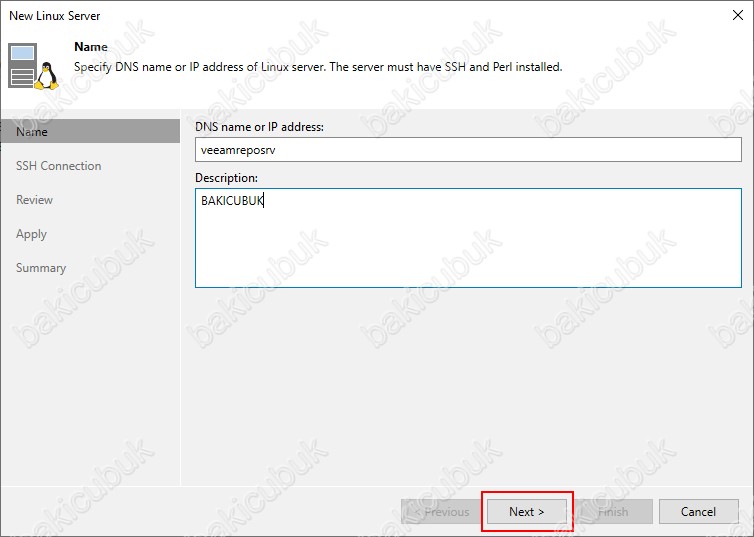Click the 'New Linux Server' title bar text
This screenshot has height=537, width=754.
pos(55,16)
